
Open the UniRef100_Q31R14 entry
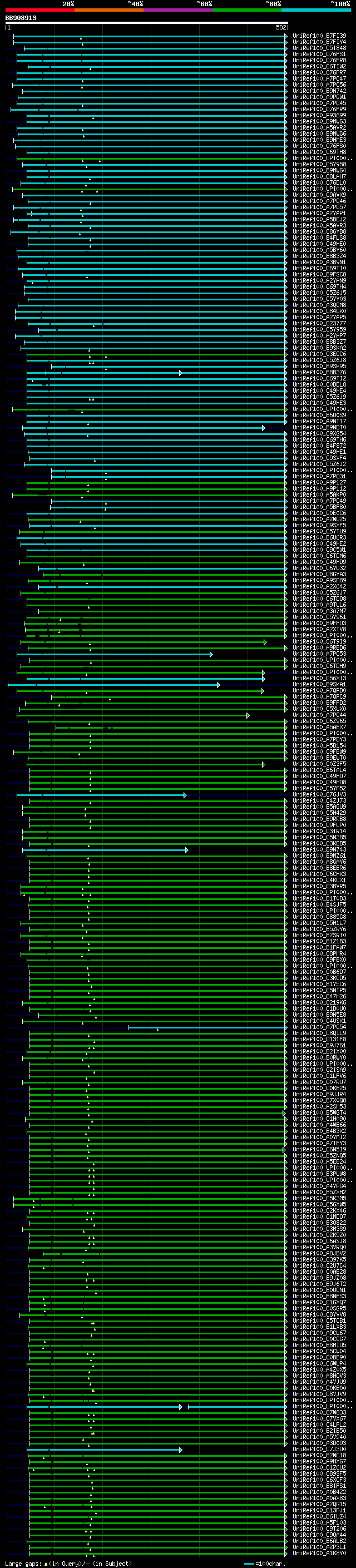click(319, 832)
